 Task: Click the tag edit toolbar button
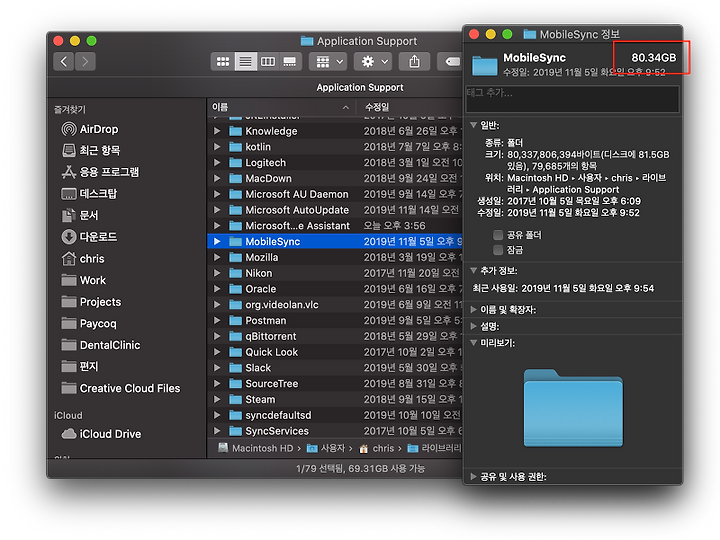(450, 62)
